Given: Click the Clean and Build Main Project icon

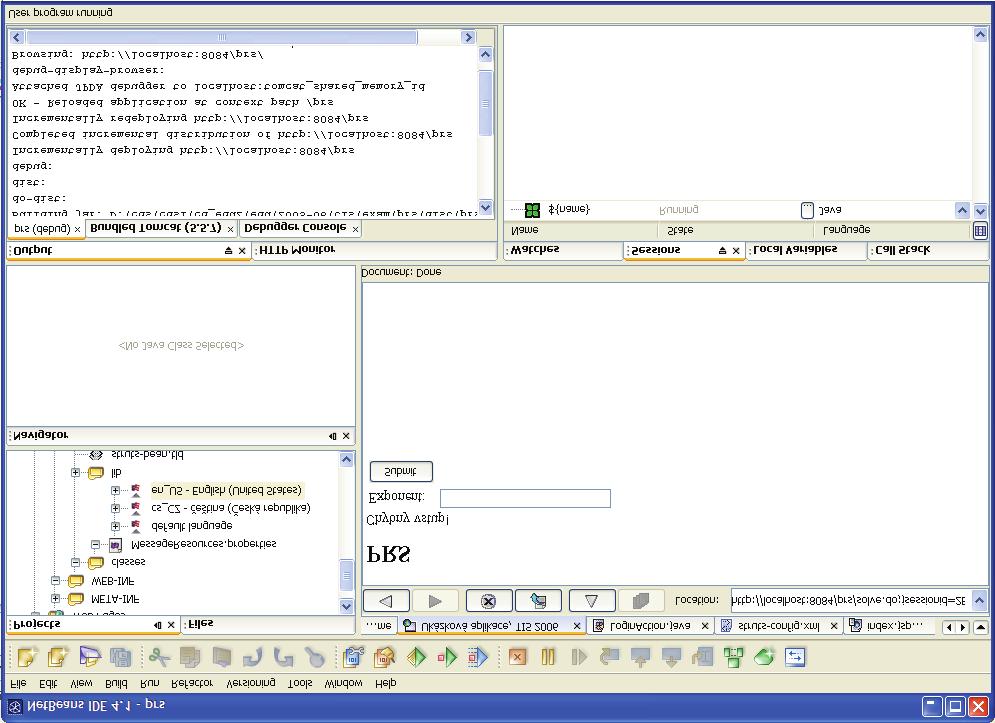Looking at the screenshot, I should click(384, 656).
